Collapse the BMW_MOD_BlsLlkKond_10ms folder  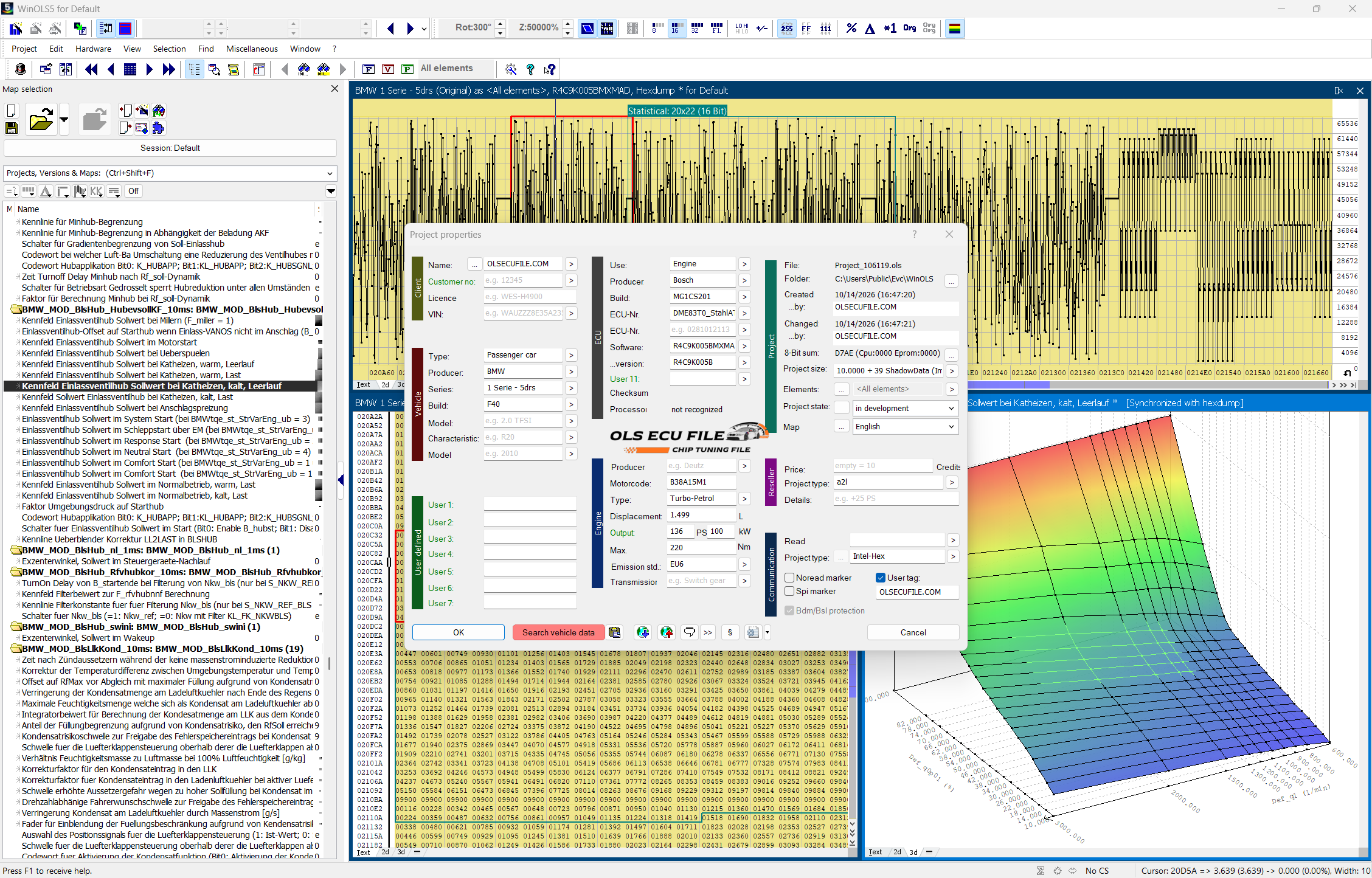(x=16, y=649)
